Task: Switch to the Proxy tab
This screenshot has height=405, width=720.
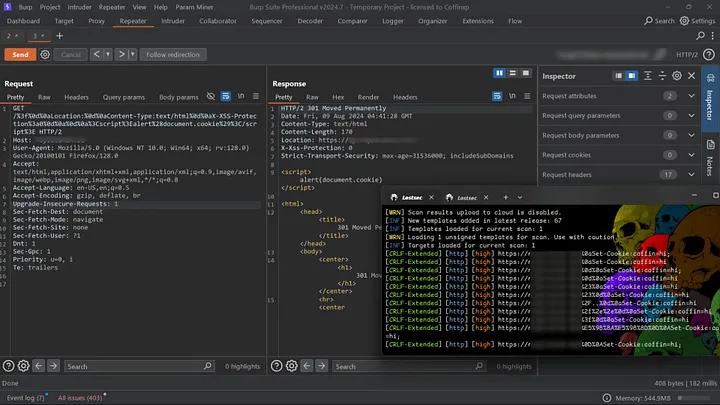Action: pyautogui.click(x=96, y=21)
